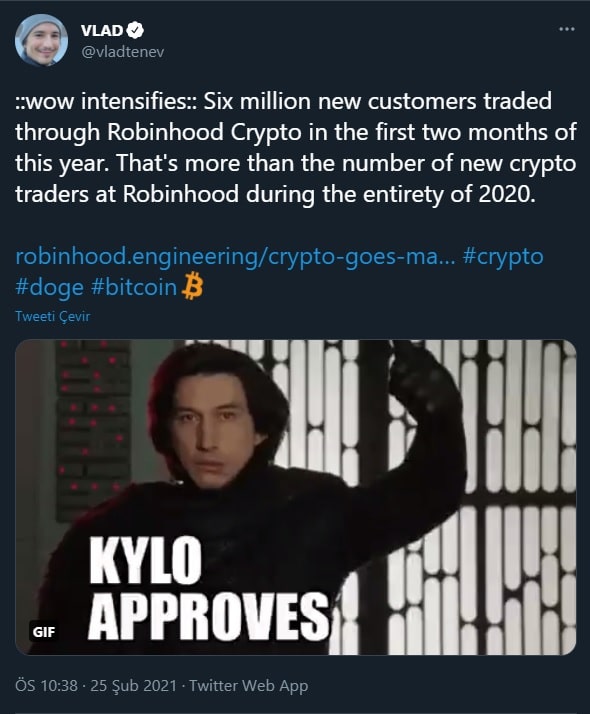This screenshot has width=590, height=714.
Task: Click the orange Bitcoin symbol icon
Action: click(x=192, y=286)
